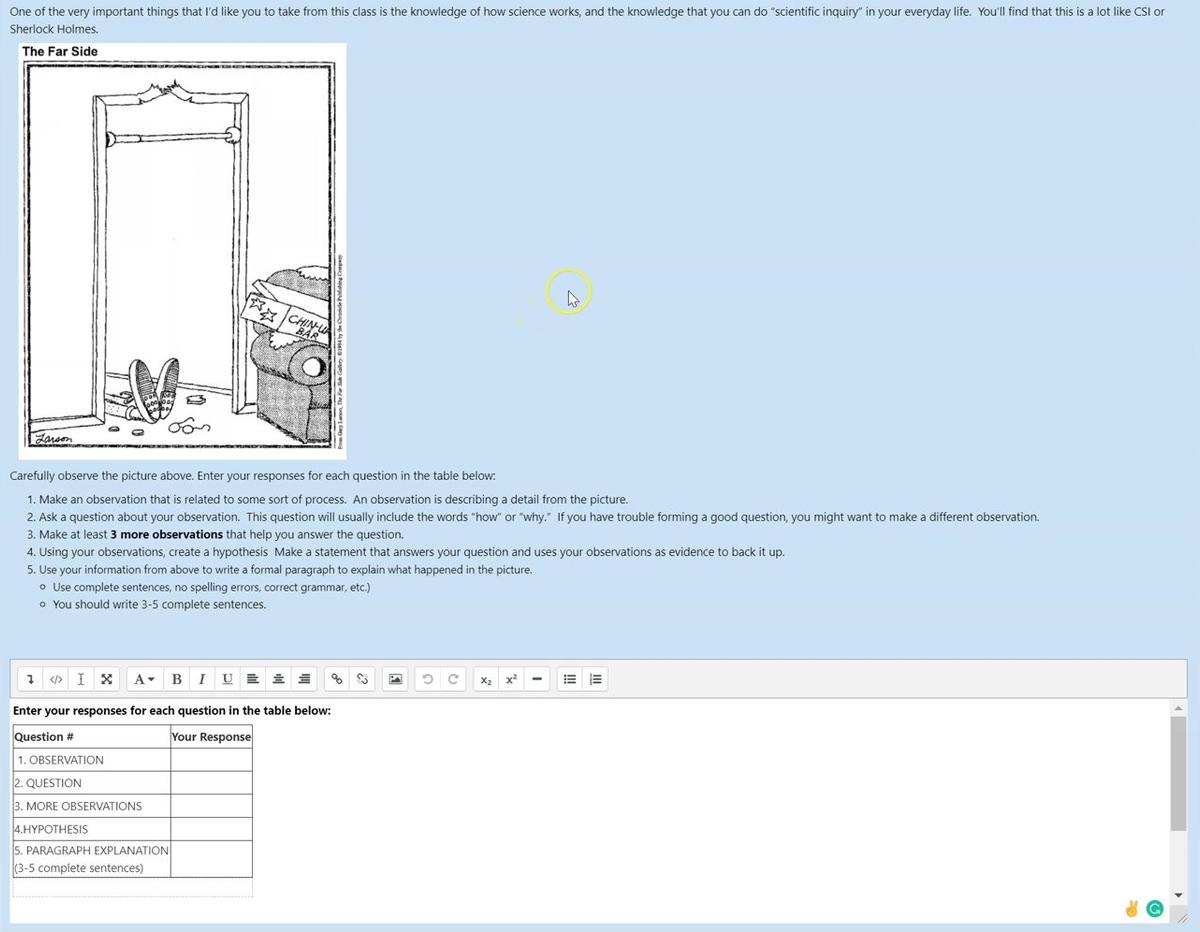Toggle underline text formatting
The image size is (1200, 932).
(227, 679)
